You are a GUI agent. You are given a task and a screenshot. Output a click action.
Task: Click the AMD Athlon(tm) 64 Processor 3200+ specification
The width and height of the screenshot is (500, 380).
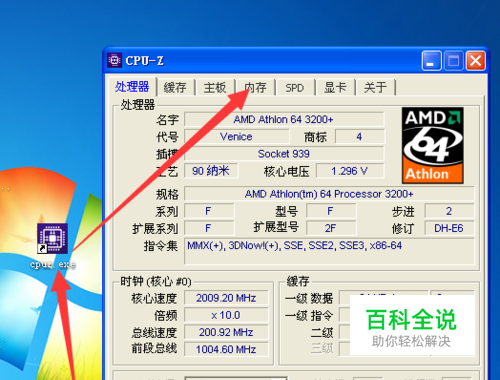coord(329,194)
